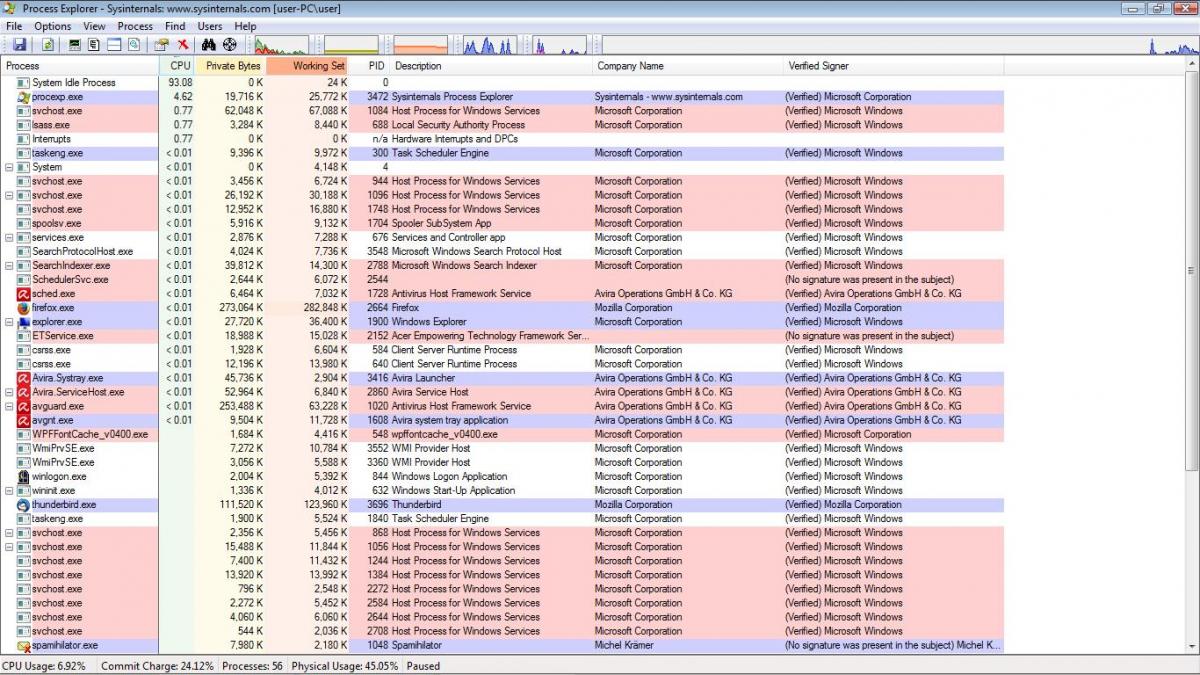This screenshot has width=1200, height=675.
Task: Click the Avira icon beside sched.exe
Action: point(24,294)
